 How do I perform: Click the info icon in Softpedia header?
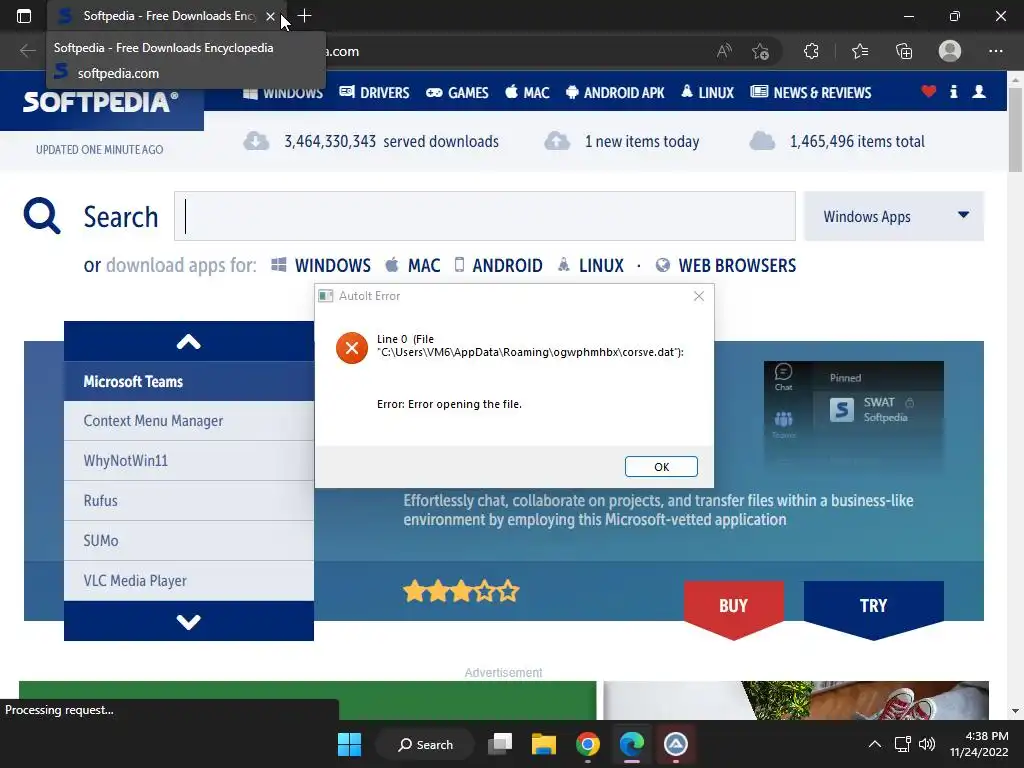coord(953,91)
